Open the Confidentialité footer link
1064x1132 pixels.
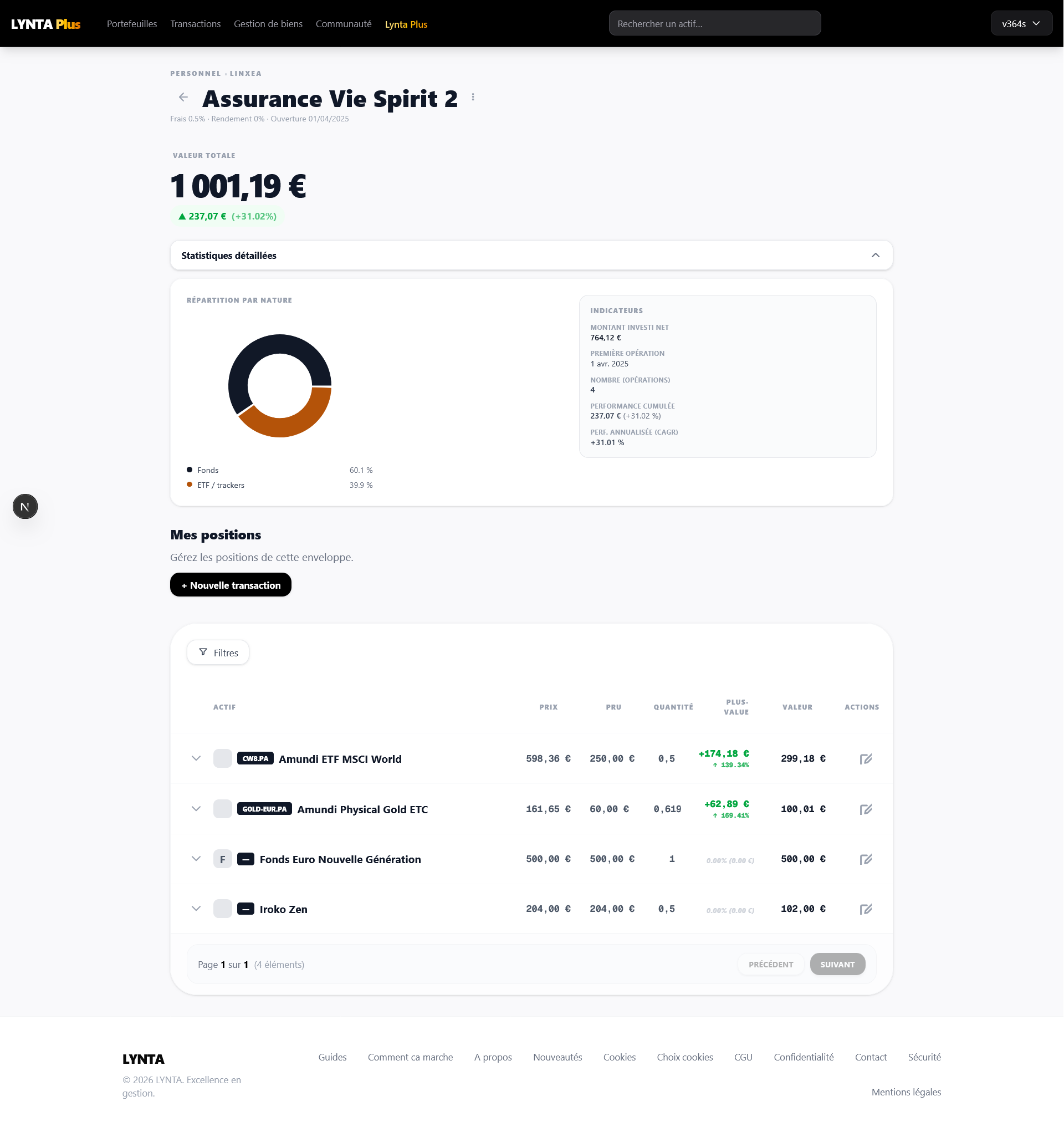point(805,1058)
